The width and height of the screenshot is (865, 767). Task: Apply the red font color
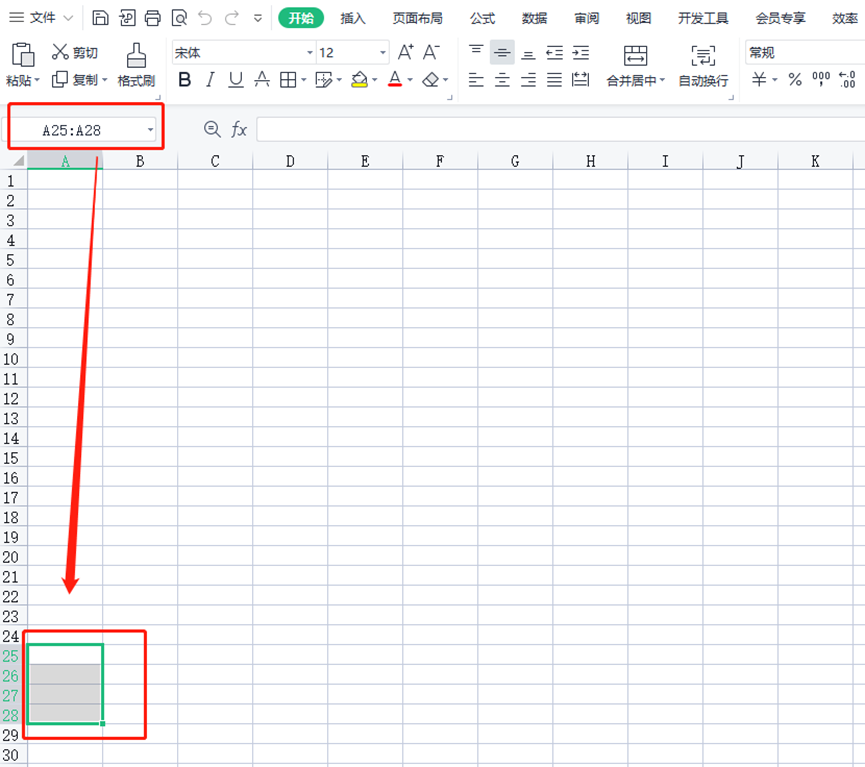[395, 80]
